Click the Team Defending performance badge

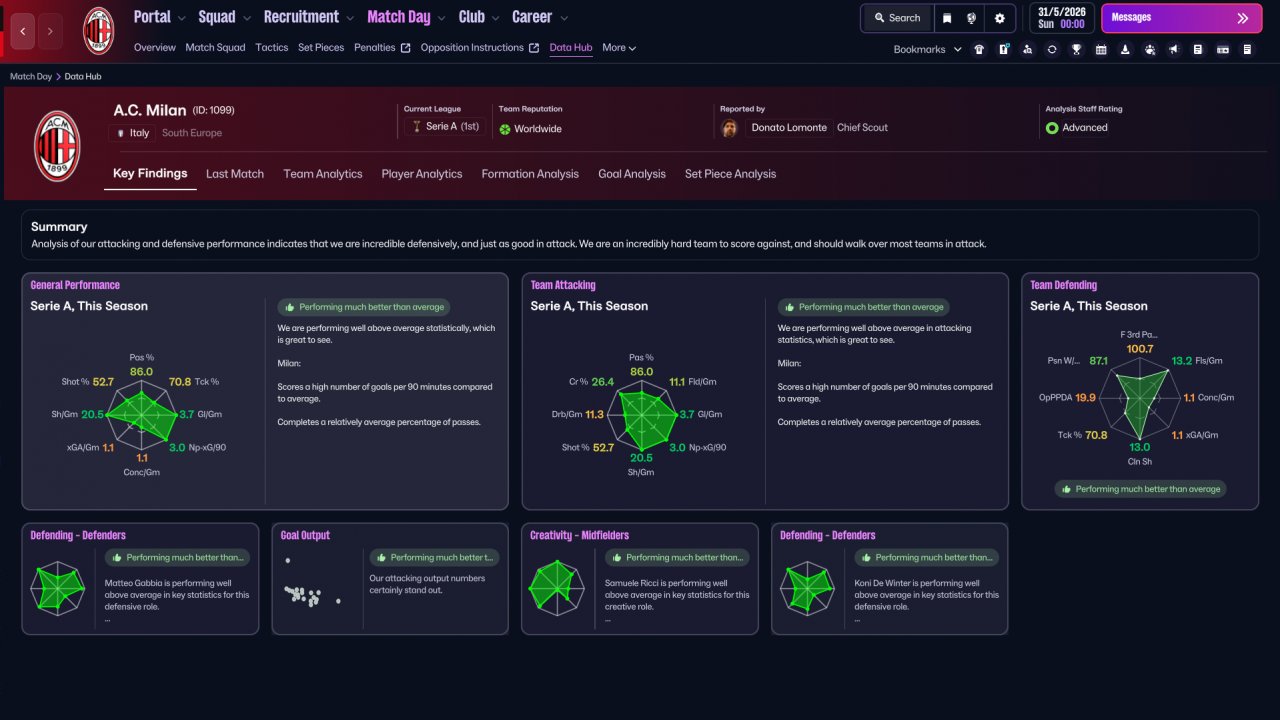tap(1140, 489)
